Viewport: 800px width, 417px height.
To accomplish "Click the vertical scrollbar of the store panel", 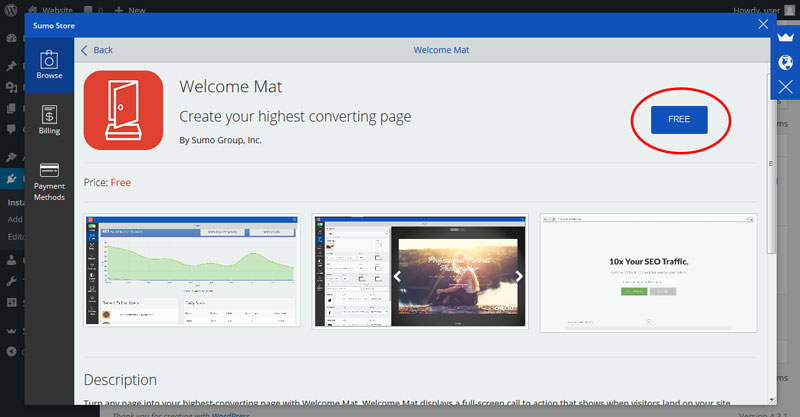I will (771, 163).
